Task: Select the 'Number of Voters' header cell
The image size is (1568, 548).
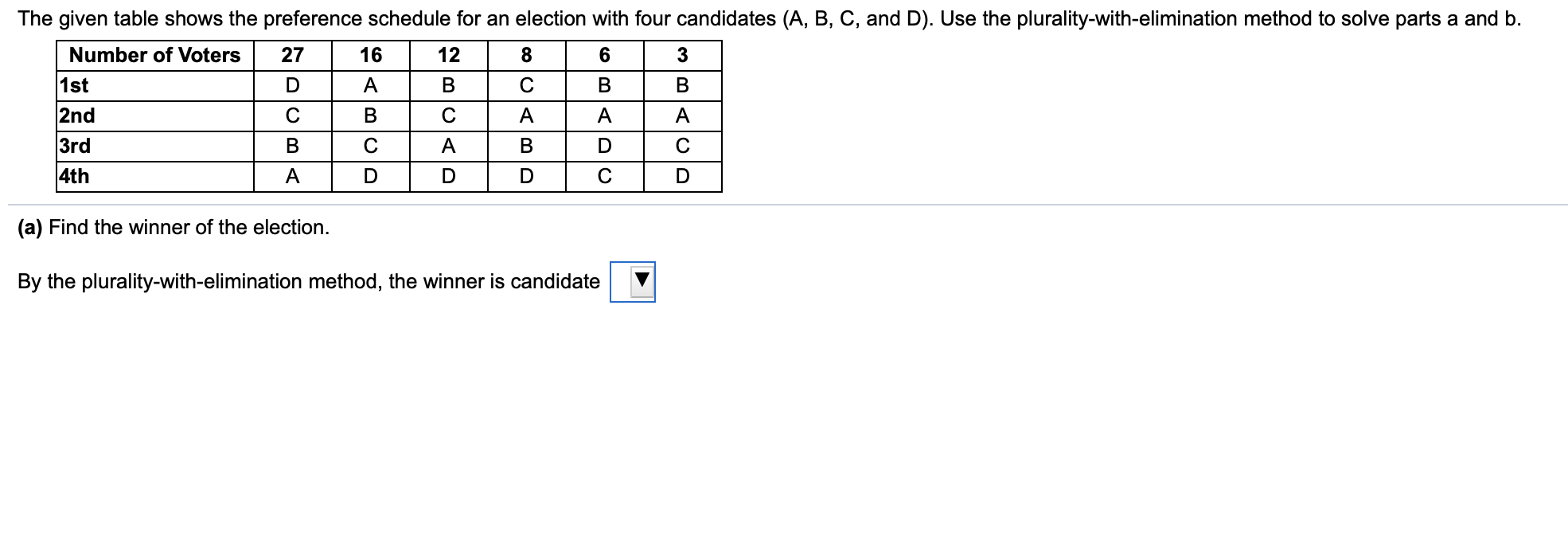Action: pyautogui.click(x=155, y=56)
